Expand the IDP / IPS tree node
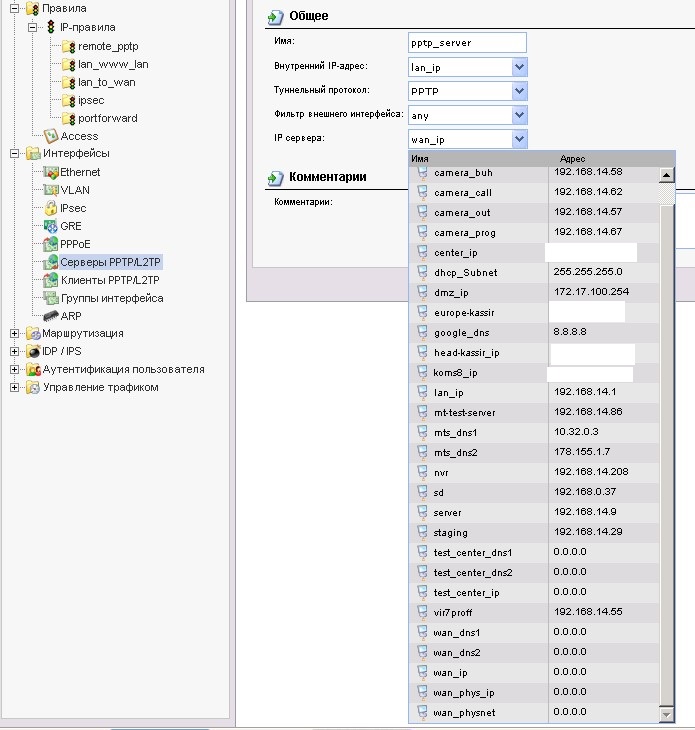Screen dimensions: 695x730 click(15, 352)
